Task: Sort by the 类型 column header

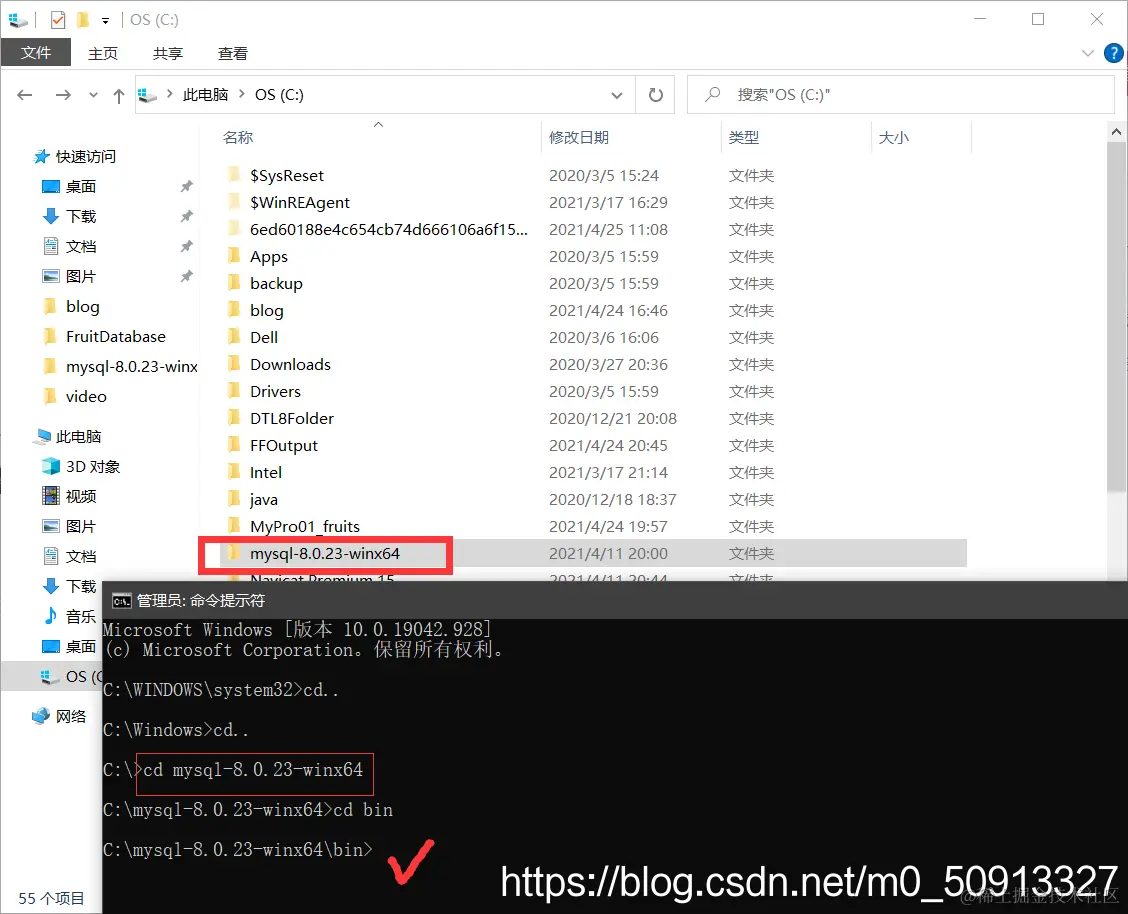Action: click(743, 137)
